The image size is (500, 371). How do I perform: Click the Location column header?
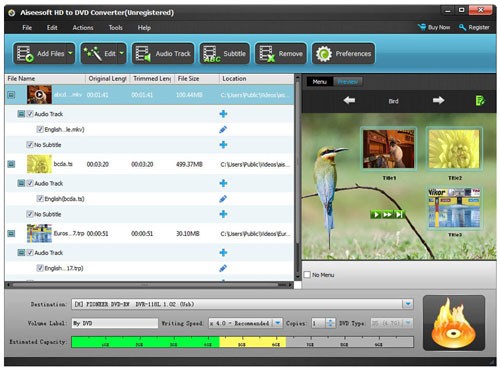[256, 79]
